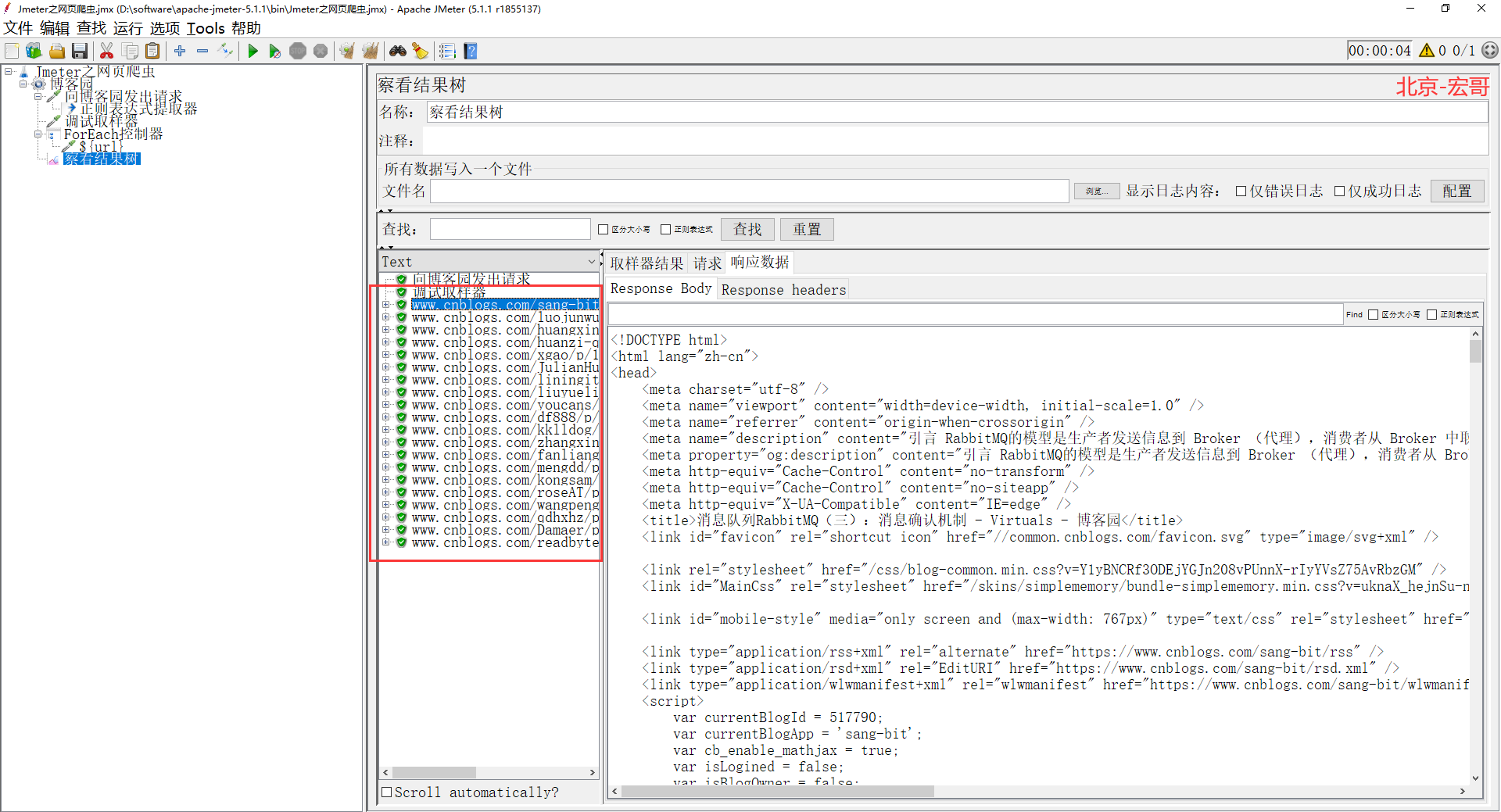Cut selection with the scissors icon
The width and height of the screenshot is (1501, 812).
tap(107, 51)
